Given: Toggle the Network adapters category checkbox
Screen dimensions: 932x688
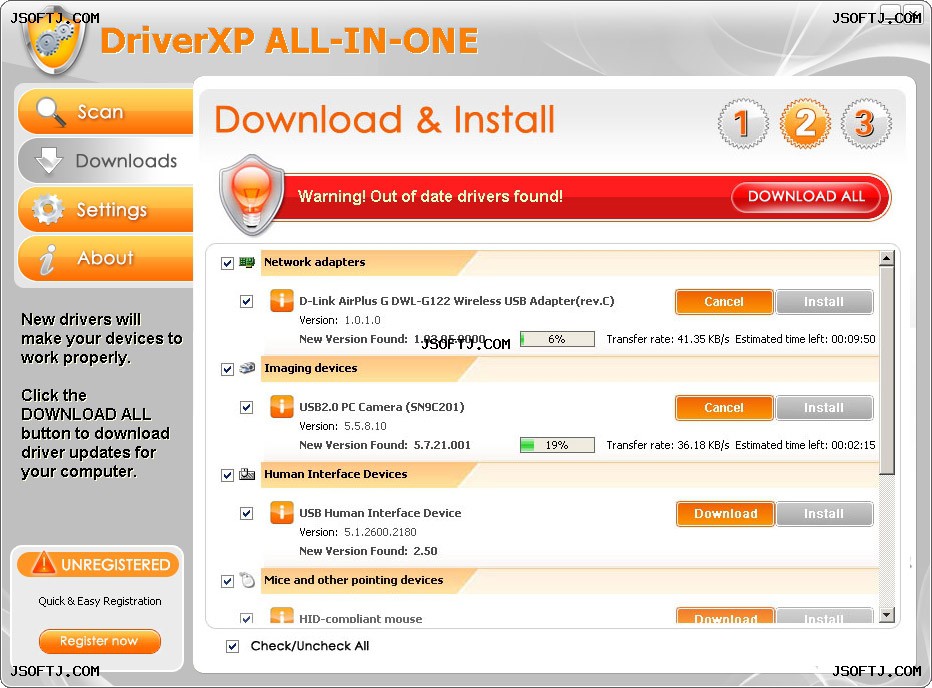Looking at the screenshot, I should 227,263.
